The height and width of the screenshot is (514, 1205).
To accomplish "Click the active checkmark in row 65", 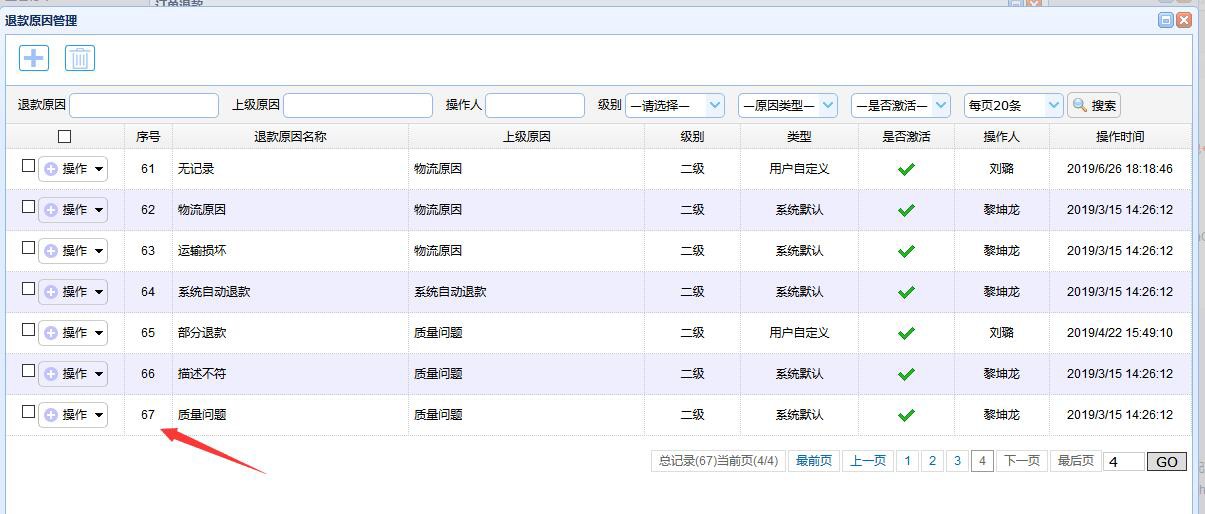I will [x=906, y=333].
